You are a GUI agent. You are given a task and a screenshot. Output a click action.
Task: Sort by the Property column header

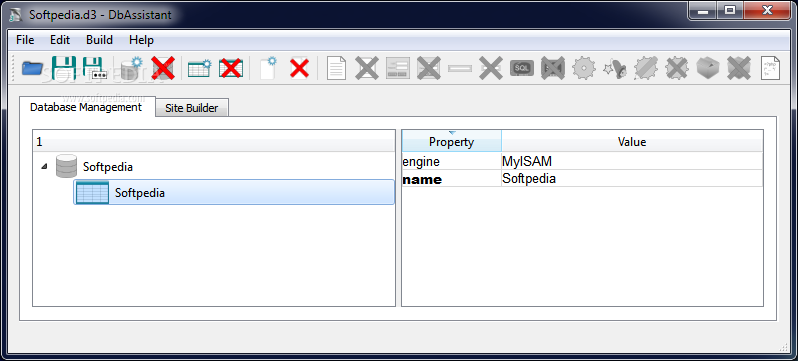451,142
